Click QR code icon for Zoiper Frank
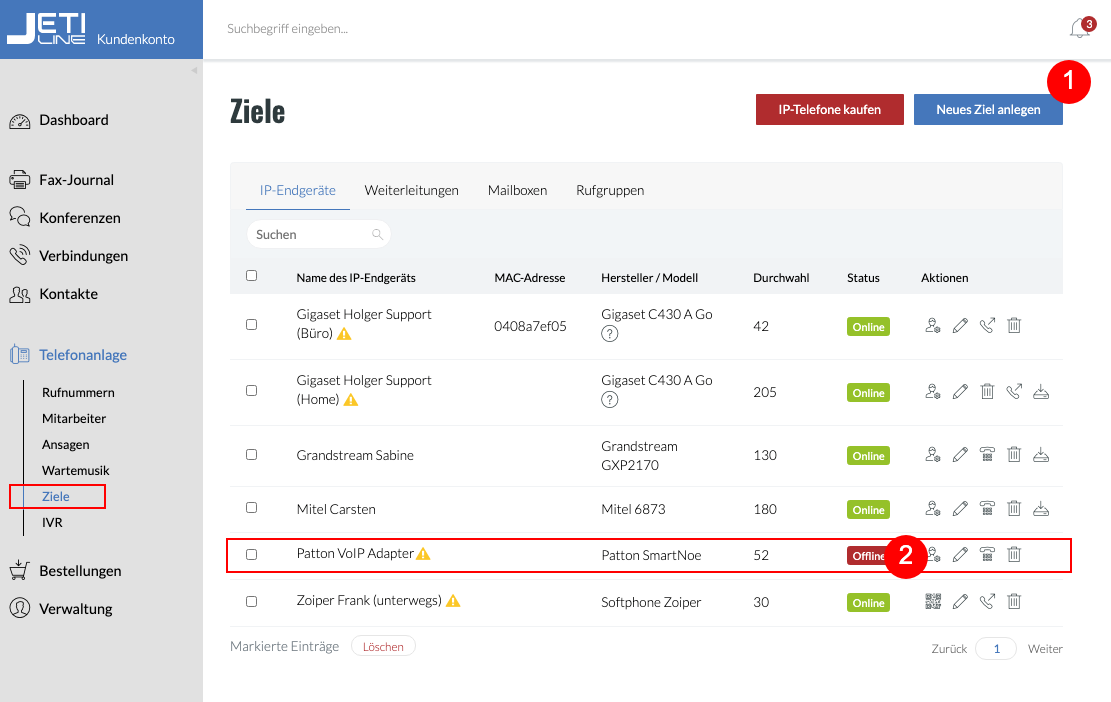 click(933, 601)
